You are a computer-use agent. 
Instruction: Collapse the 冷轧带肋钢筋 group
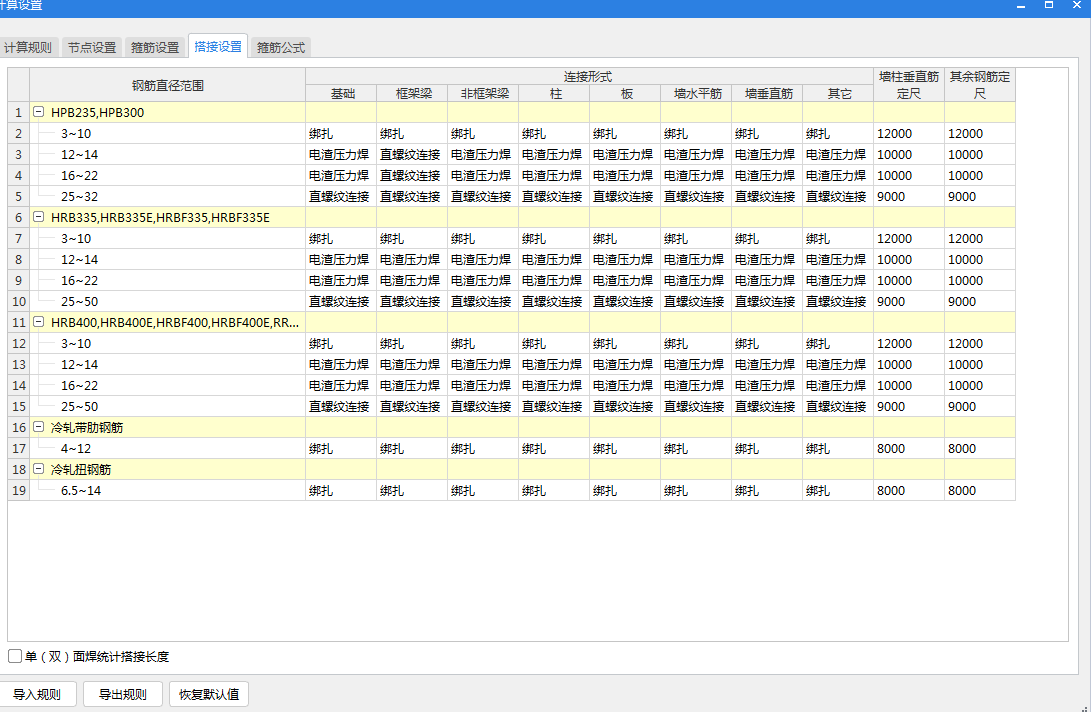pos(39,427)
